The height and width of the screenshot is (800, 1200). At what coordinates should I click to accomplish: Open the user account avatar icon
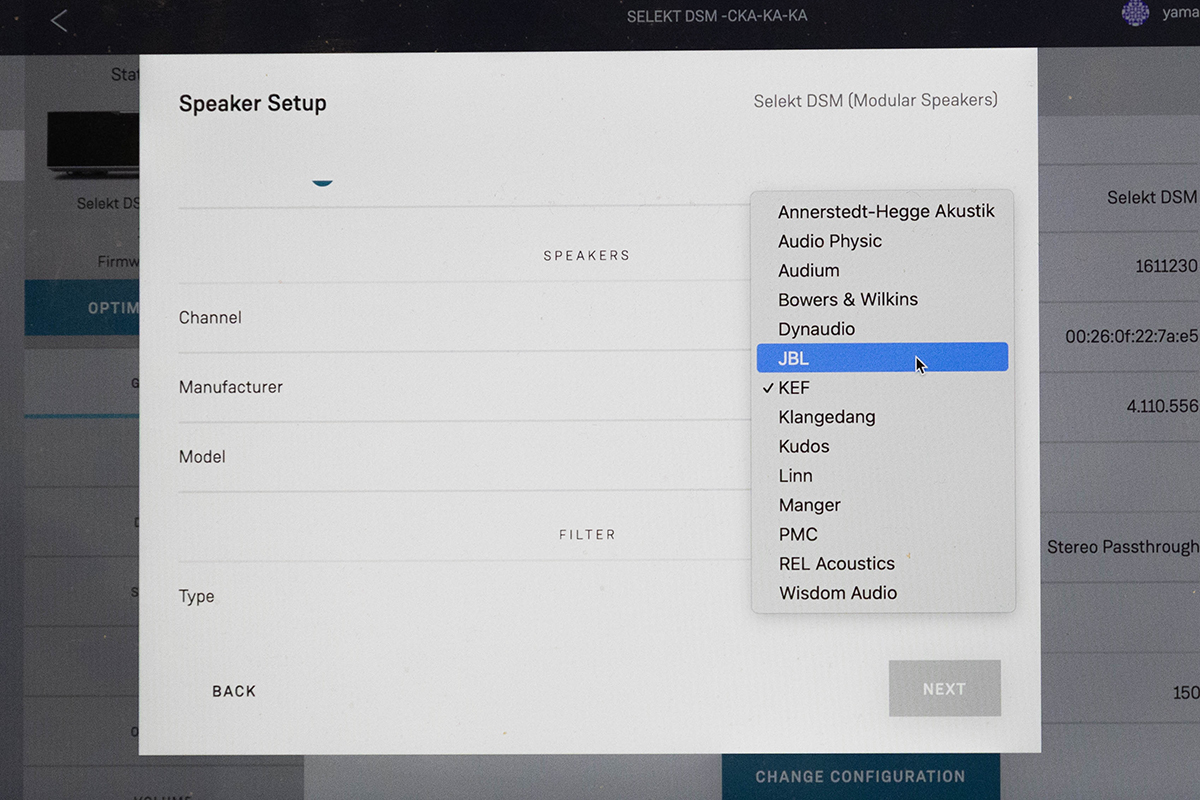pyautogui.click(x=1135, y=13)
